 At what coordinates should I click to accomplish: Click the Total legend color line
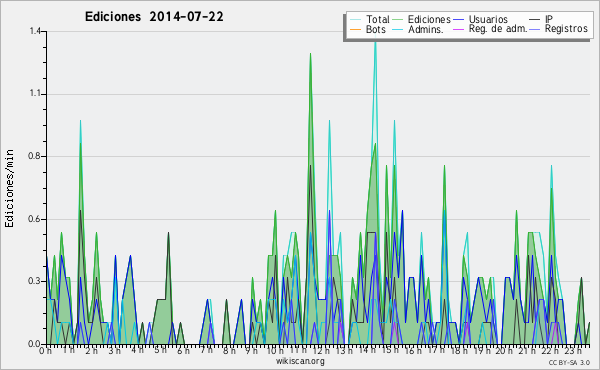355,20
